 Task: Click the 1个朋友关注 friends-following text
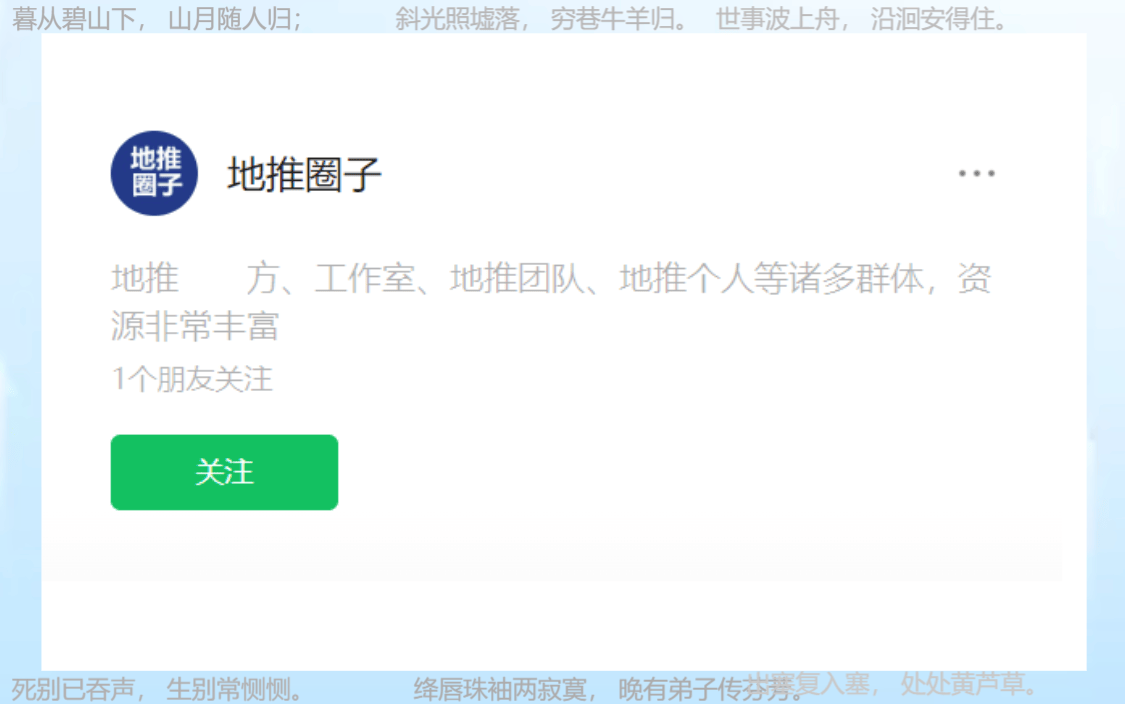coord(192,379)
